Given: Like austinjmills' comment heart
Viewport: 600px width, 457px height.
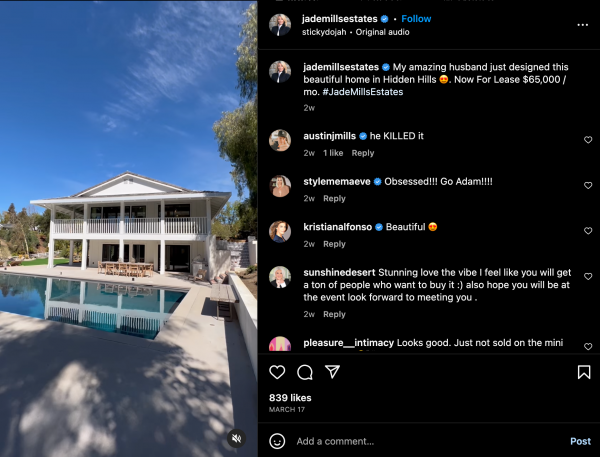Looking at the screenshot, I should [588, 140].
